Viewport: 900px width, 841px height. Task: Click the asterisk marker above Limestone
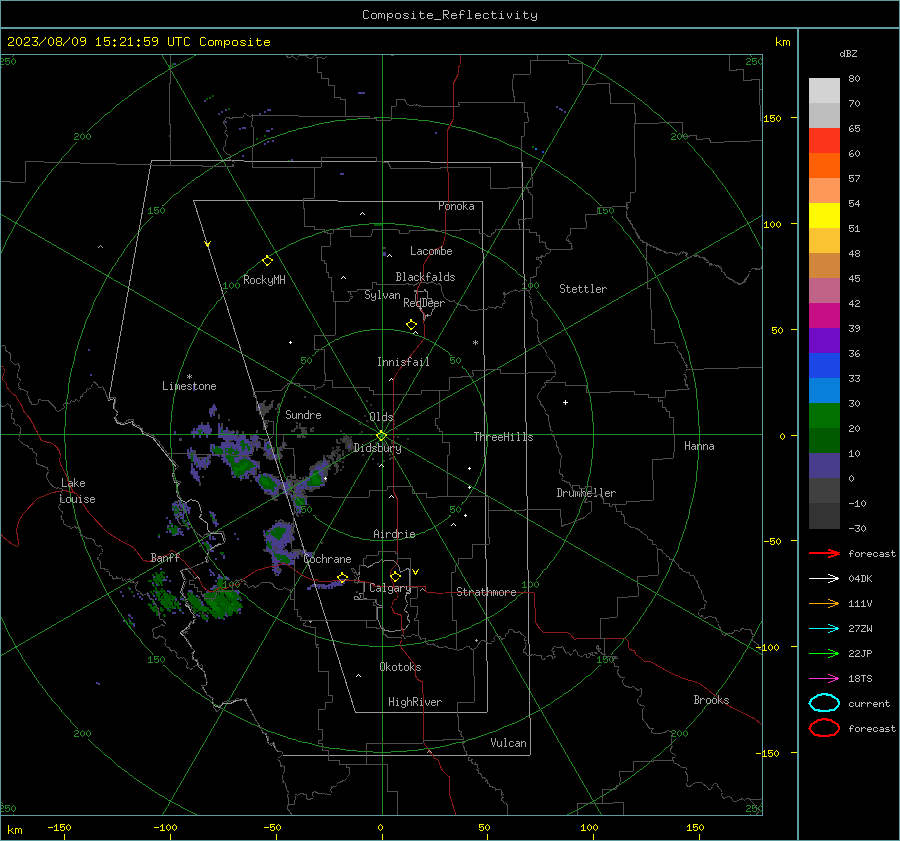point(189,377)
